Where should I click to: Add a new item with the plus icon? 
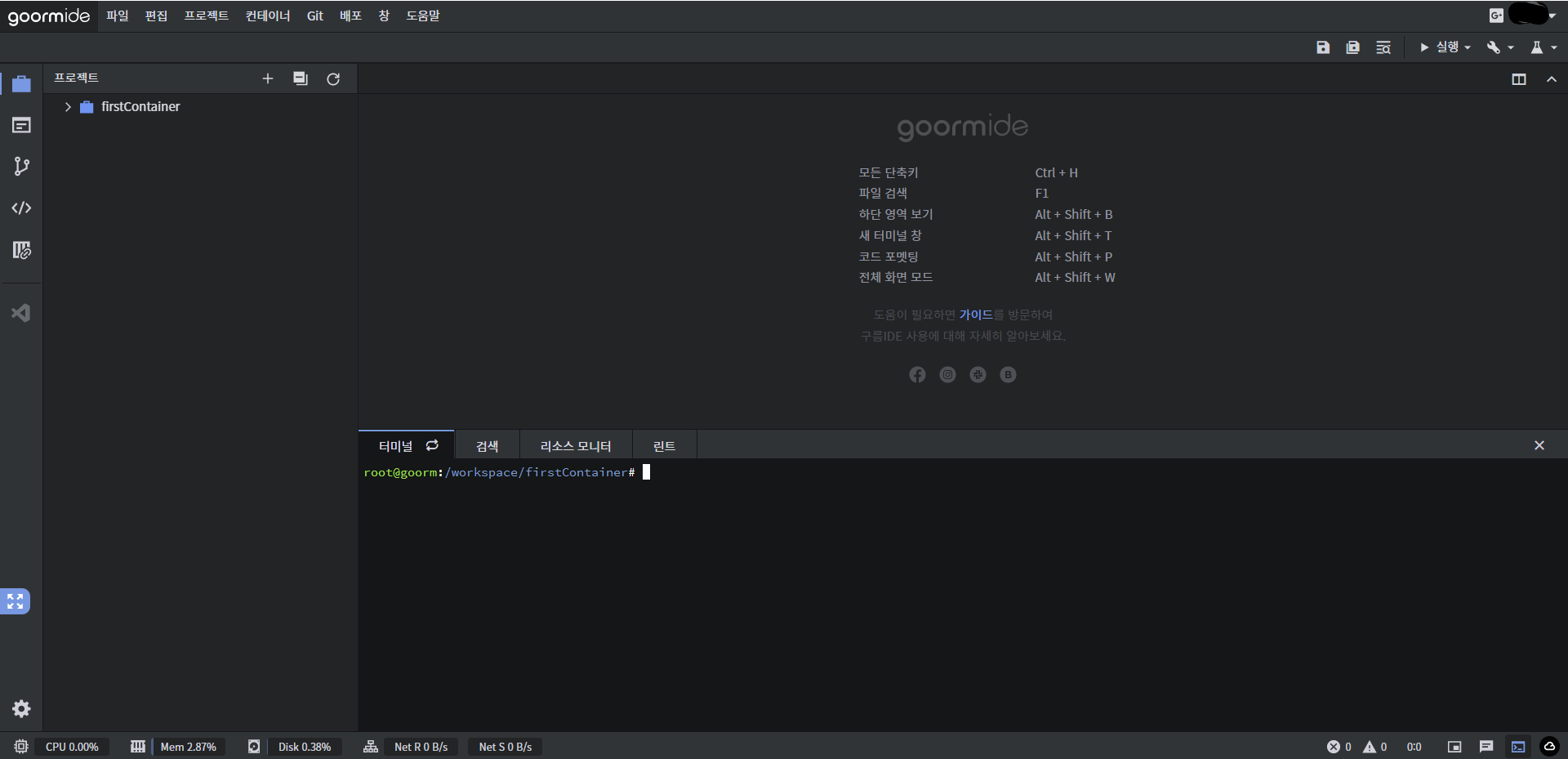(x=267, y=78)
